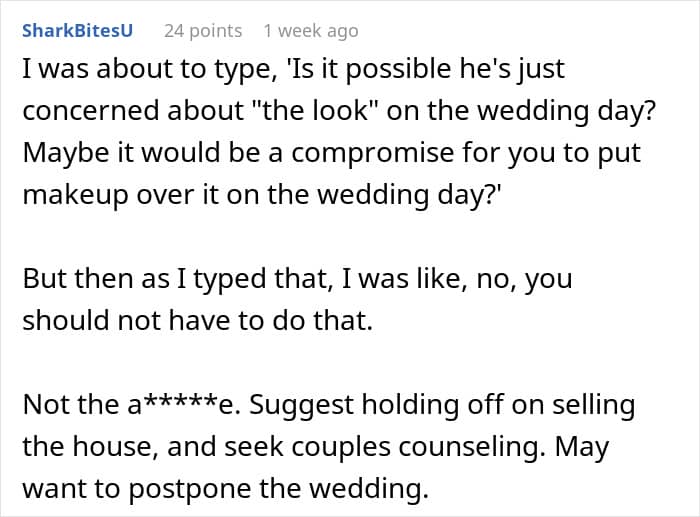The image size is (700, 517).
Task: Click the word 'May' ending the counseling line
Action: [x=582, y=446]
